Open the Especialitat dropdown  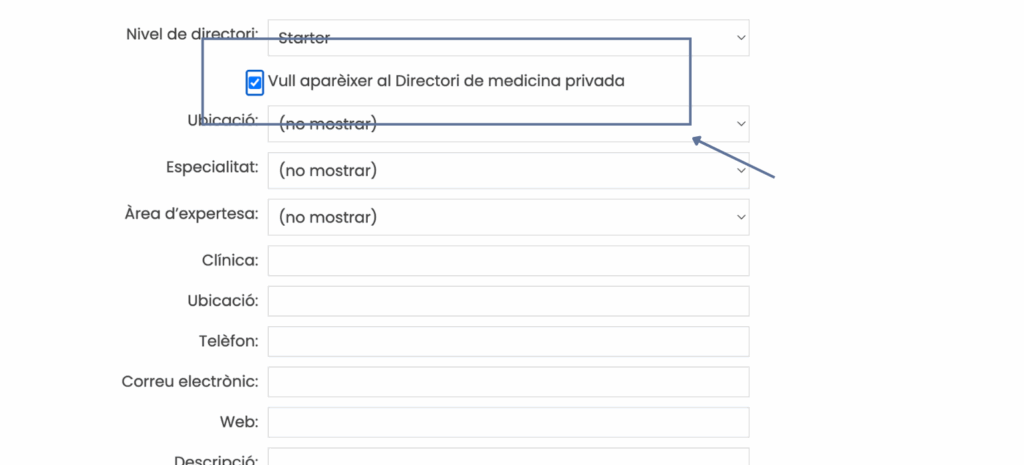(508, 170)
